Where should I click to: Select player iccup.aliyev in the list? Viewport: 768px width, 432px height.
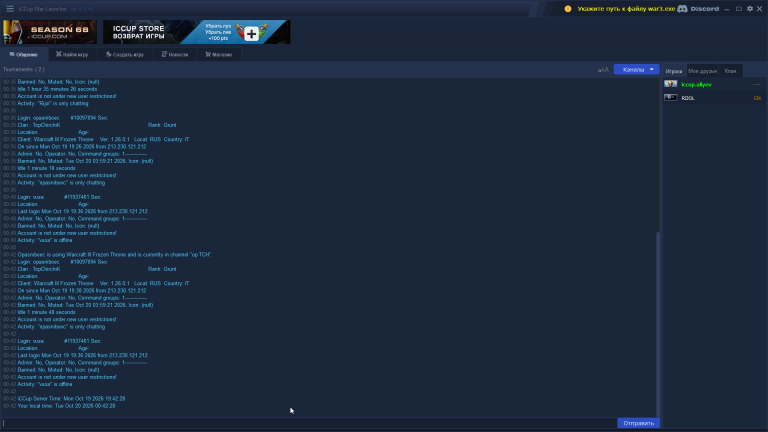pos(714,85)
